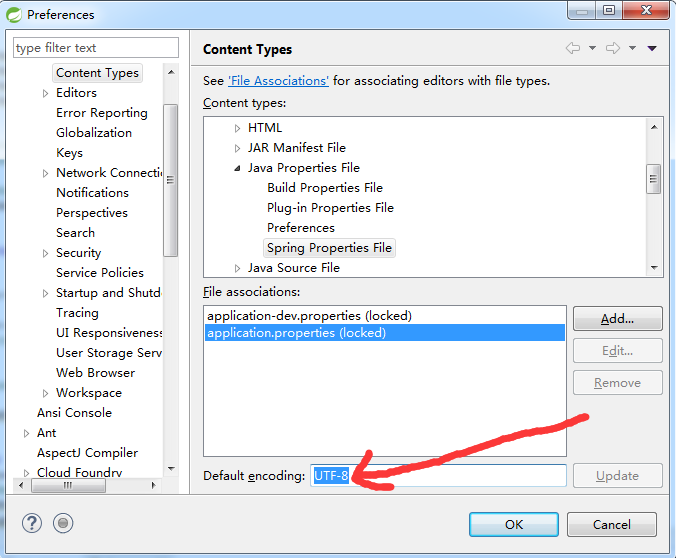
Task: Select Build Properties File content type
Action: click(325, 188)
